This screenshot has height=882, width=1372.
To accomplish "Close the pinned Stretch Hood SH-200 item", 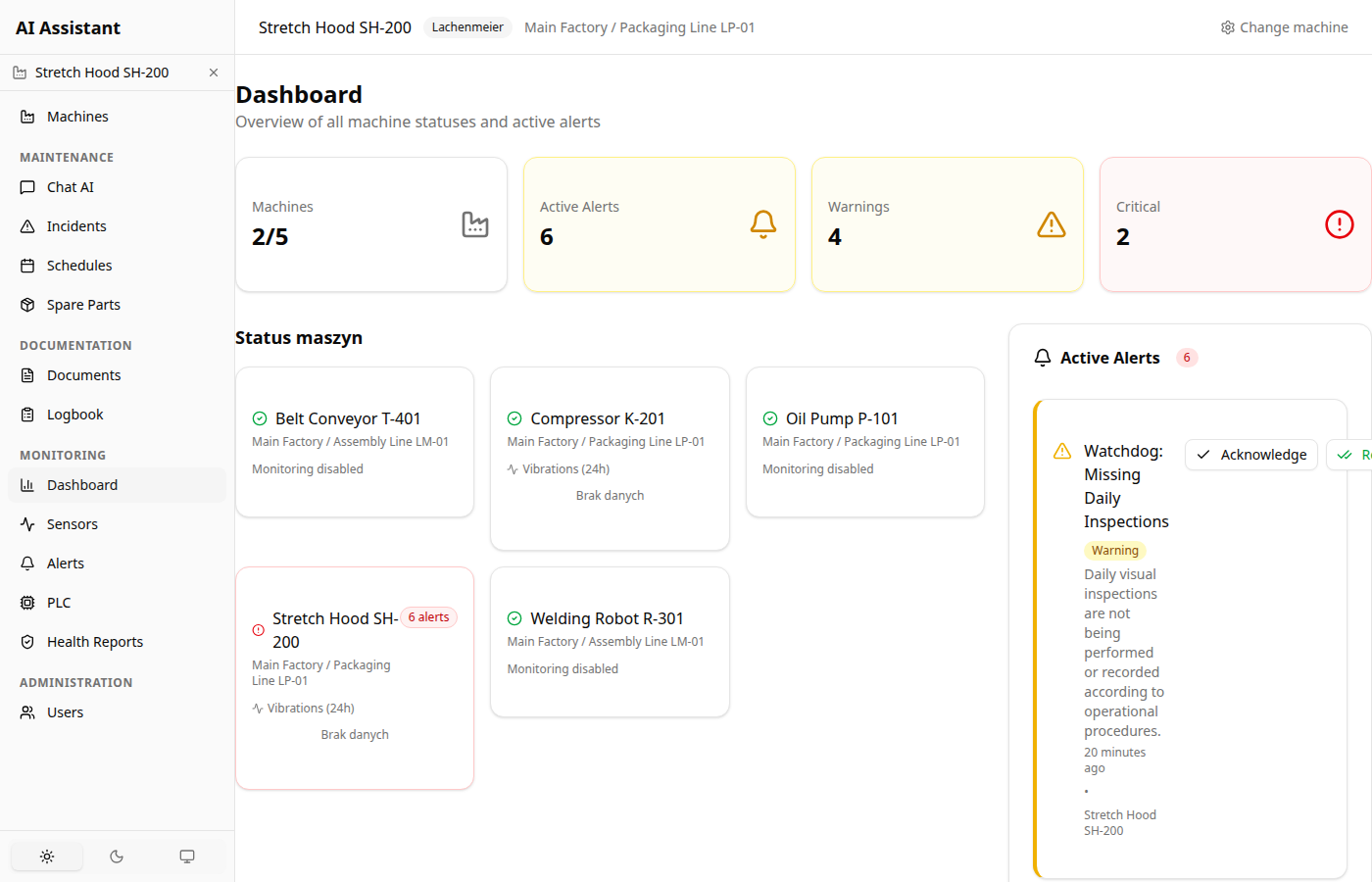I will coord(213,72).
